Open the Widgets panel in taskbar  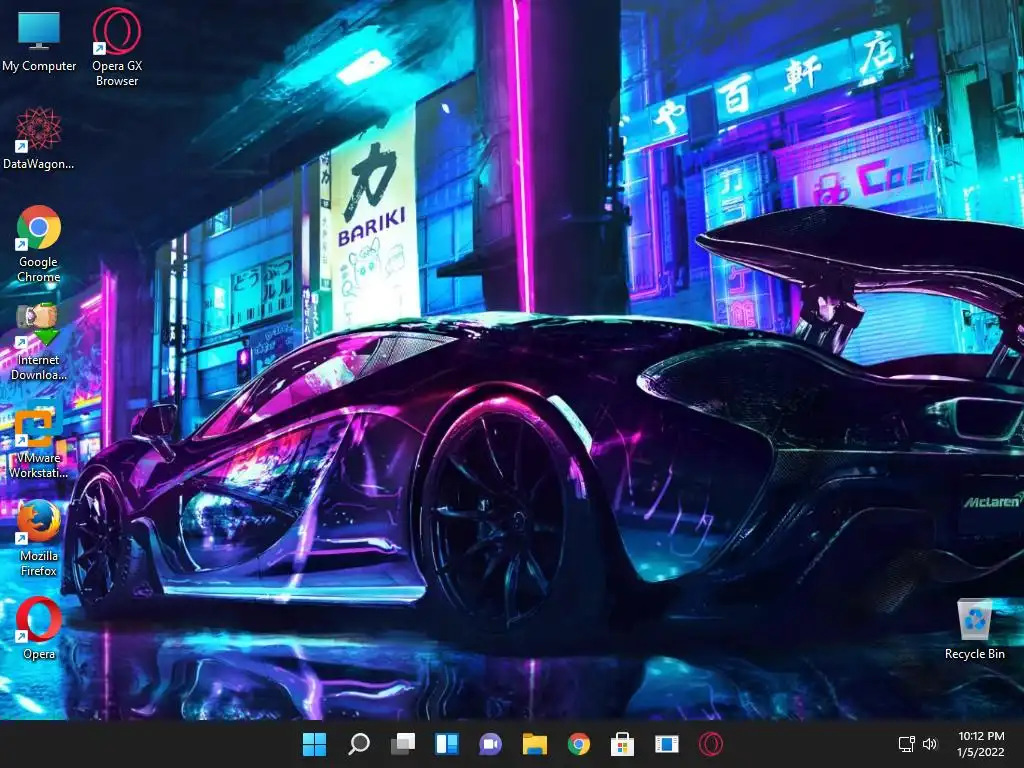pyautogui.click(x=447, y=744)
